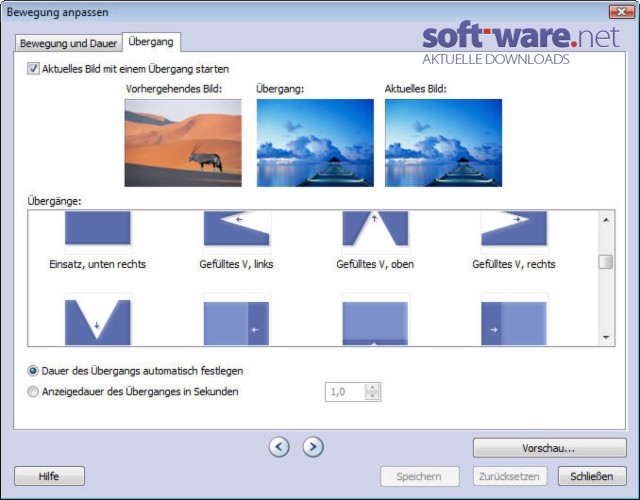Select Anzeigedauer des Überganges in Sekunden option
This screenshot has width=640, height=500.
pos(33,392)
